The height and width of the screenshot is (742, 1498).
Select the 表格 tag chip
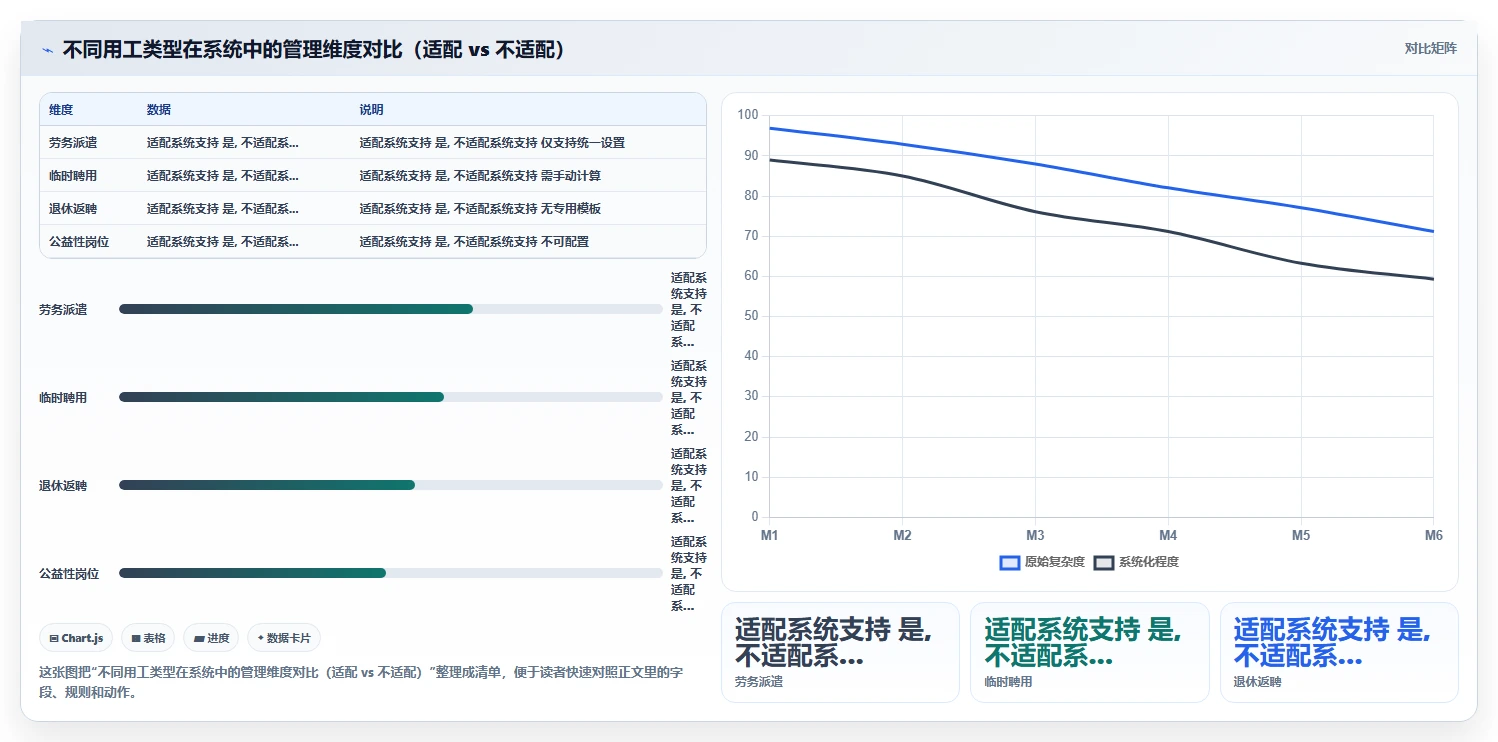click(x=148, y=638)
